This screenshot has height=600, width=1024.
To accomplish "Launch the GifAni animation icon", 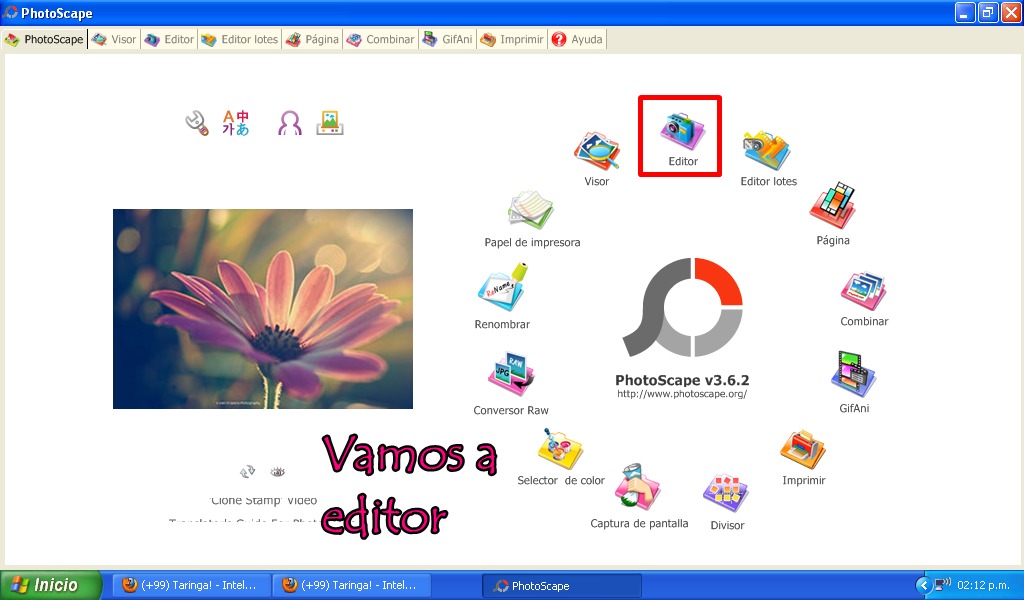I will pos(854,382).
